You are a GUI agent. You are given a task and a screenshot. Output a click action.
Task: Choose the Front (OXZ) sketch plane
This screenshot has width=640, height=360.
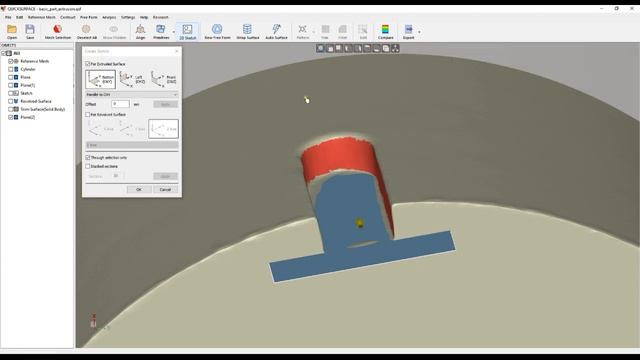(x=163, y=79)
